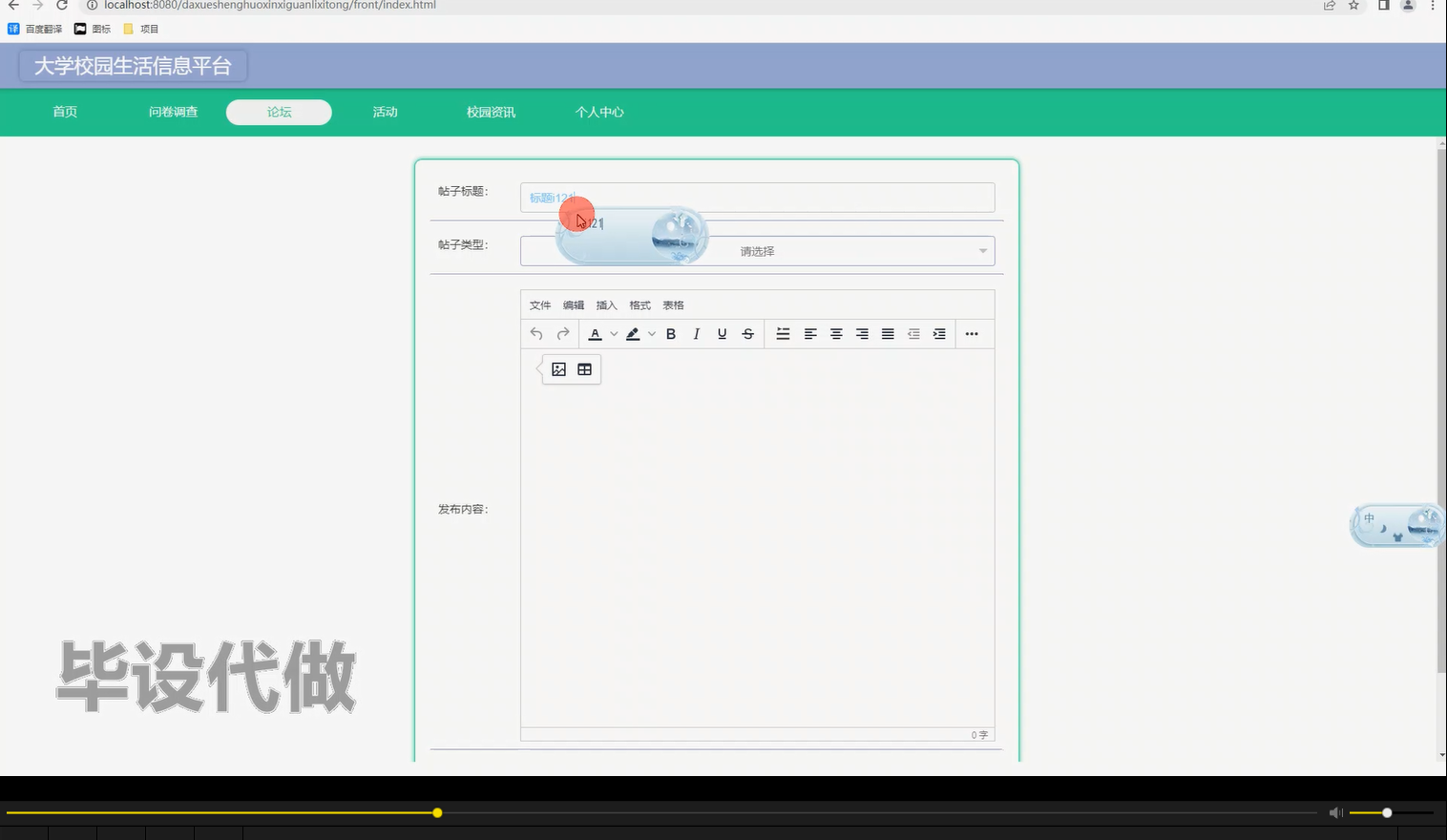Click the Redo arrow in the editor
This screenshot has width=1447, height=840.
[562, 333]
